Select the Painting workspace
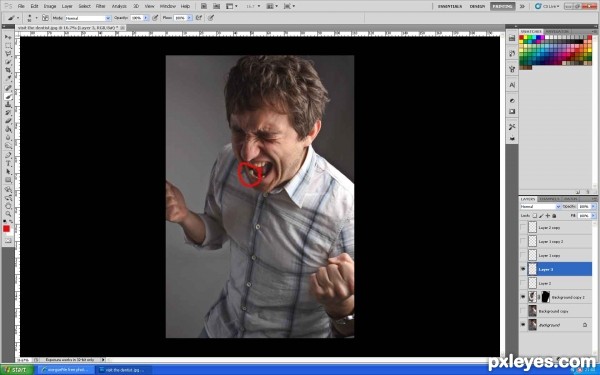 point(502,6)
